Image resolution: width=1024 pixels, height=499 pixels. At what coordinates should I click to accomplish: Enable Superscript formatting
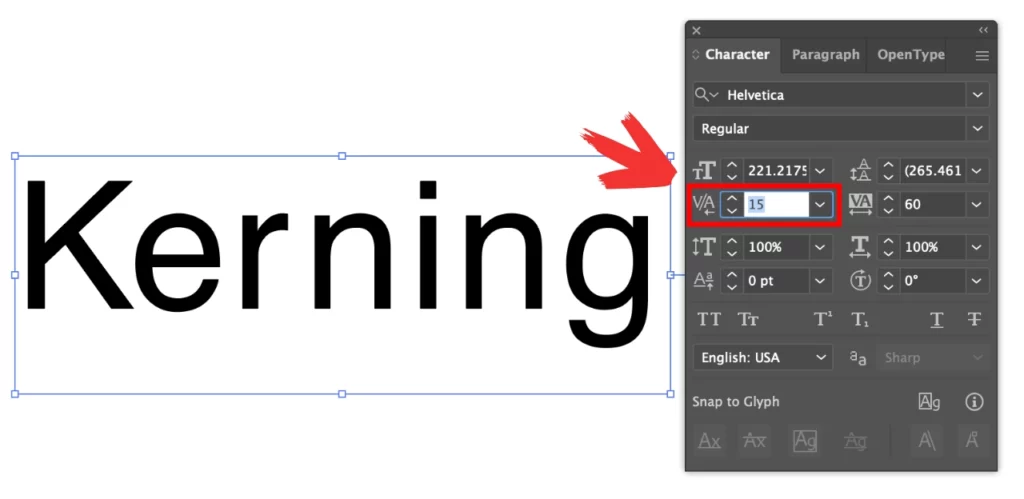click(823, 320)
